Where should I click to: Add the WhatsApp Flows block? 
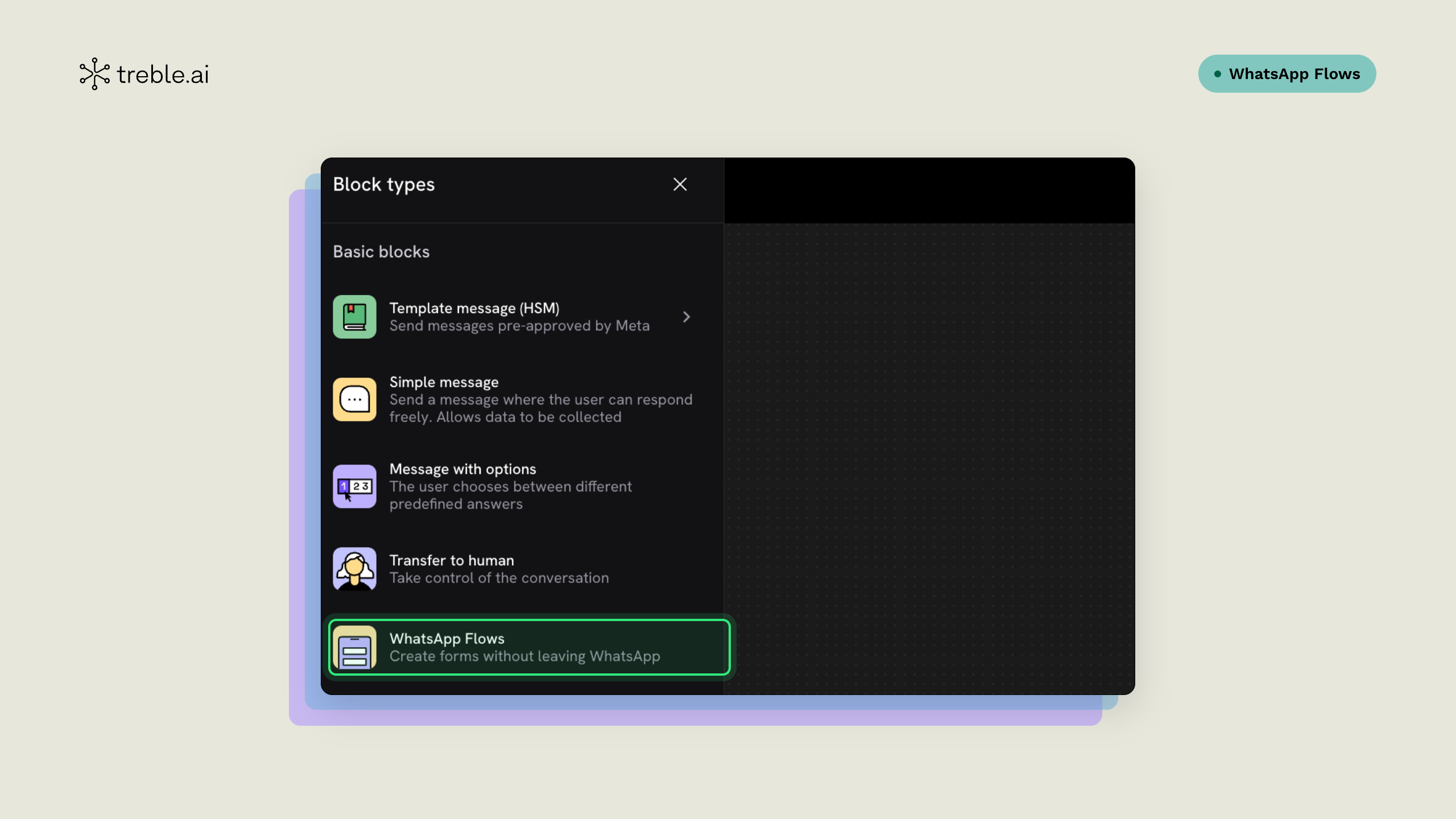click(529, 647)
